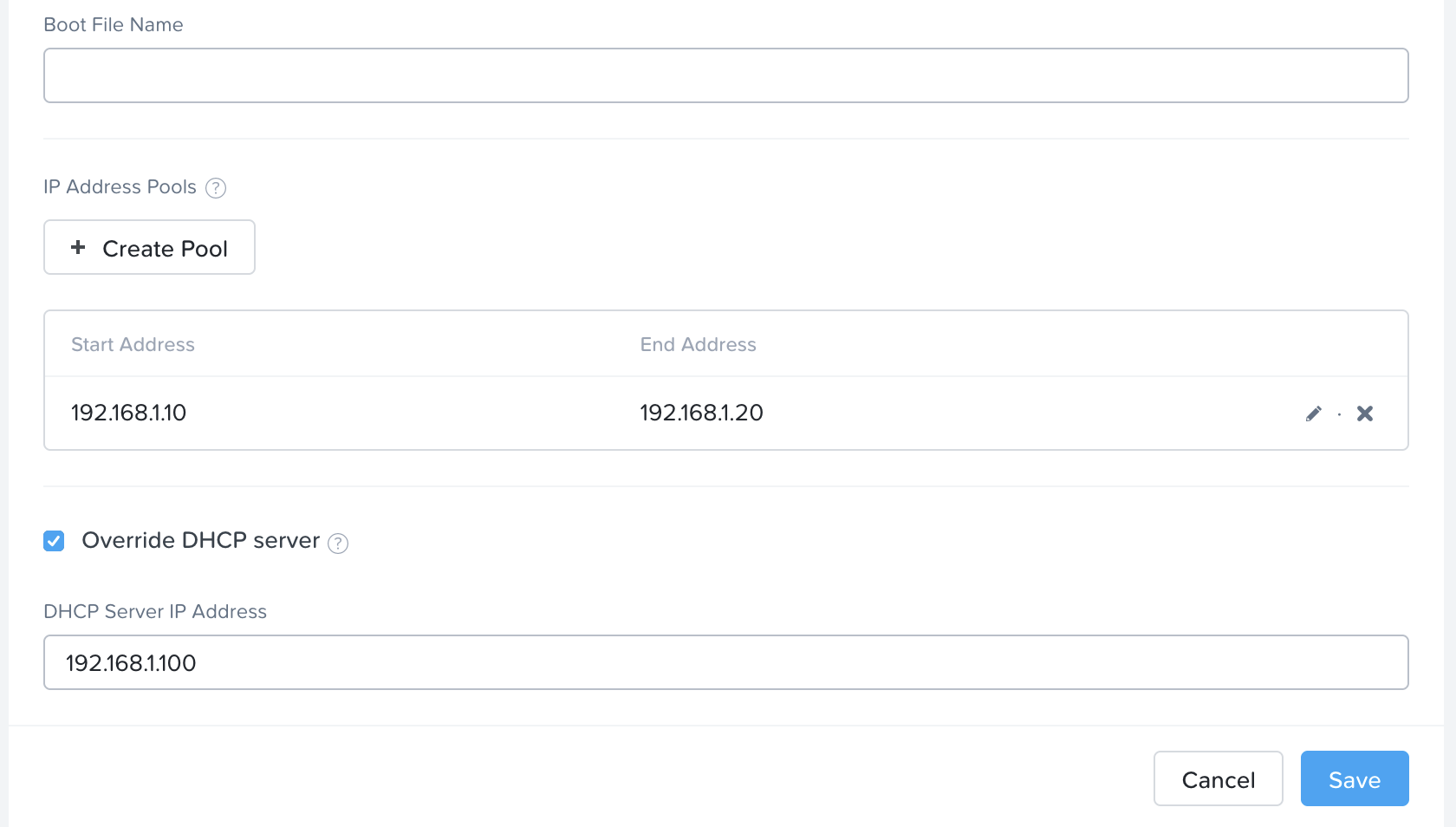Click the Start Address column header
This screenshot has width=1456, height=827.
(133, 345)
